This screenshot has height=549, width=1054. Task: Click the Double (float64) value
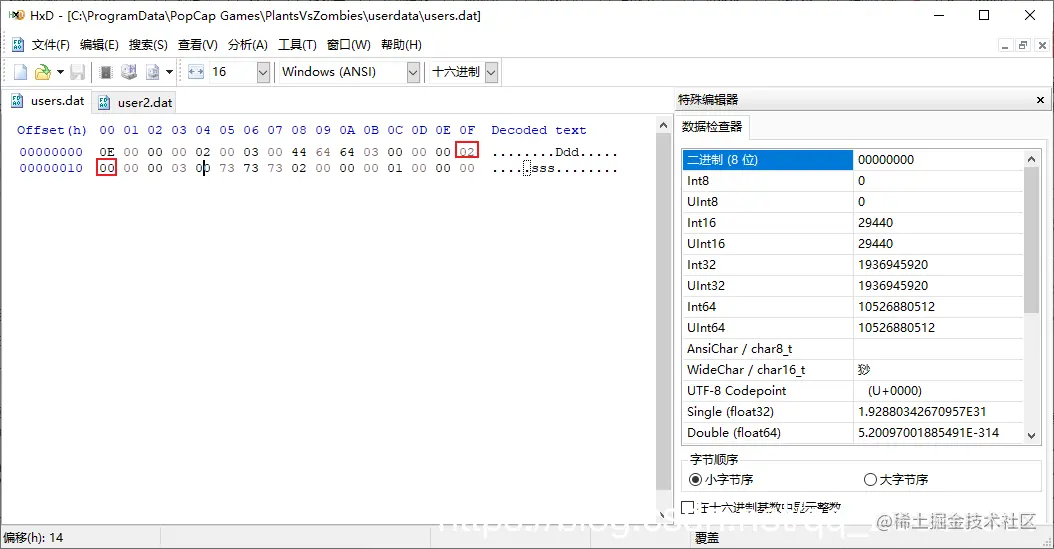pos(928,433)
